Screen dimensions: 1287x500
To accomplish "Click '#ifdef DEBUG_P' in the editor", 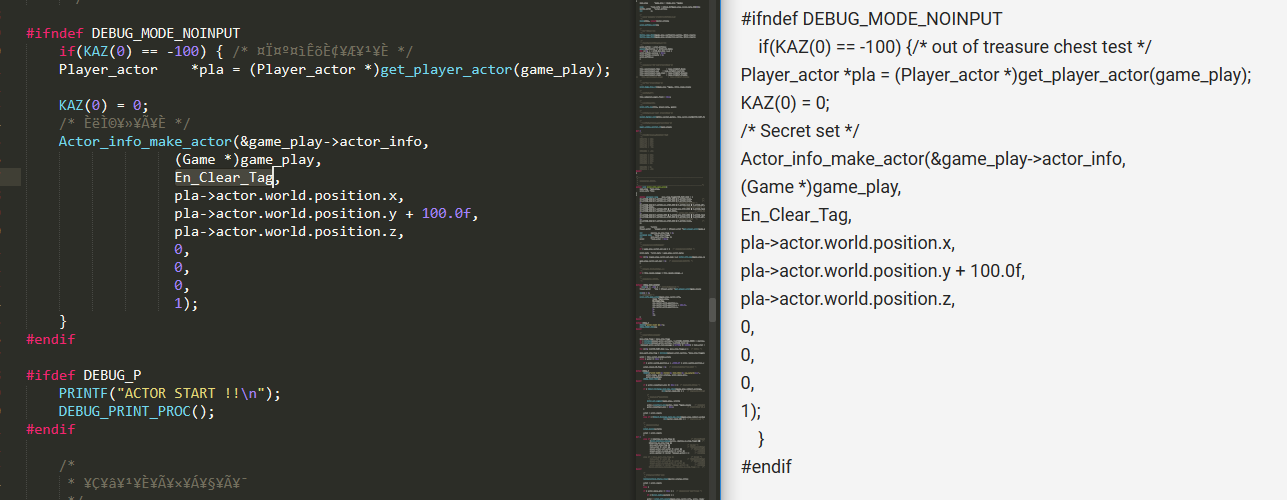I will click(x=83, y=375).
